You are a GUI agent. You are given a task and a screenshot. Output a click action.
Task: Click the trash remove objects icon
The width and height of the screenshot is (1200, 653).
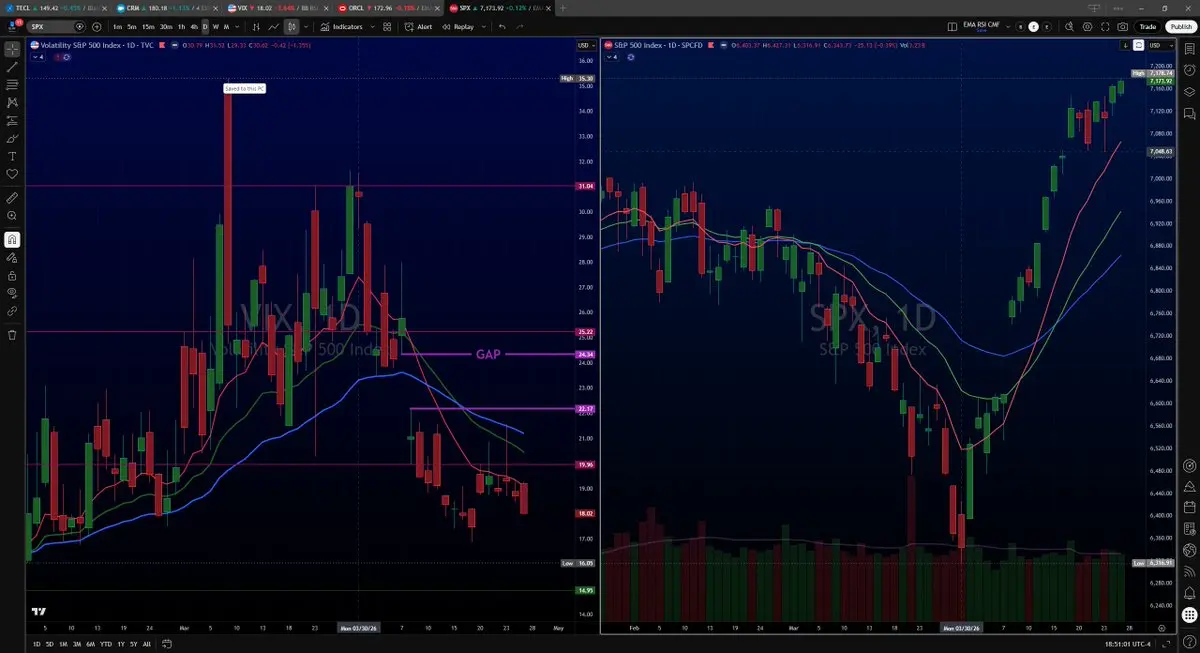click(12, 334)
